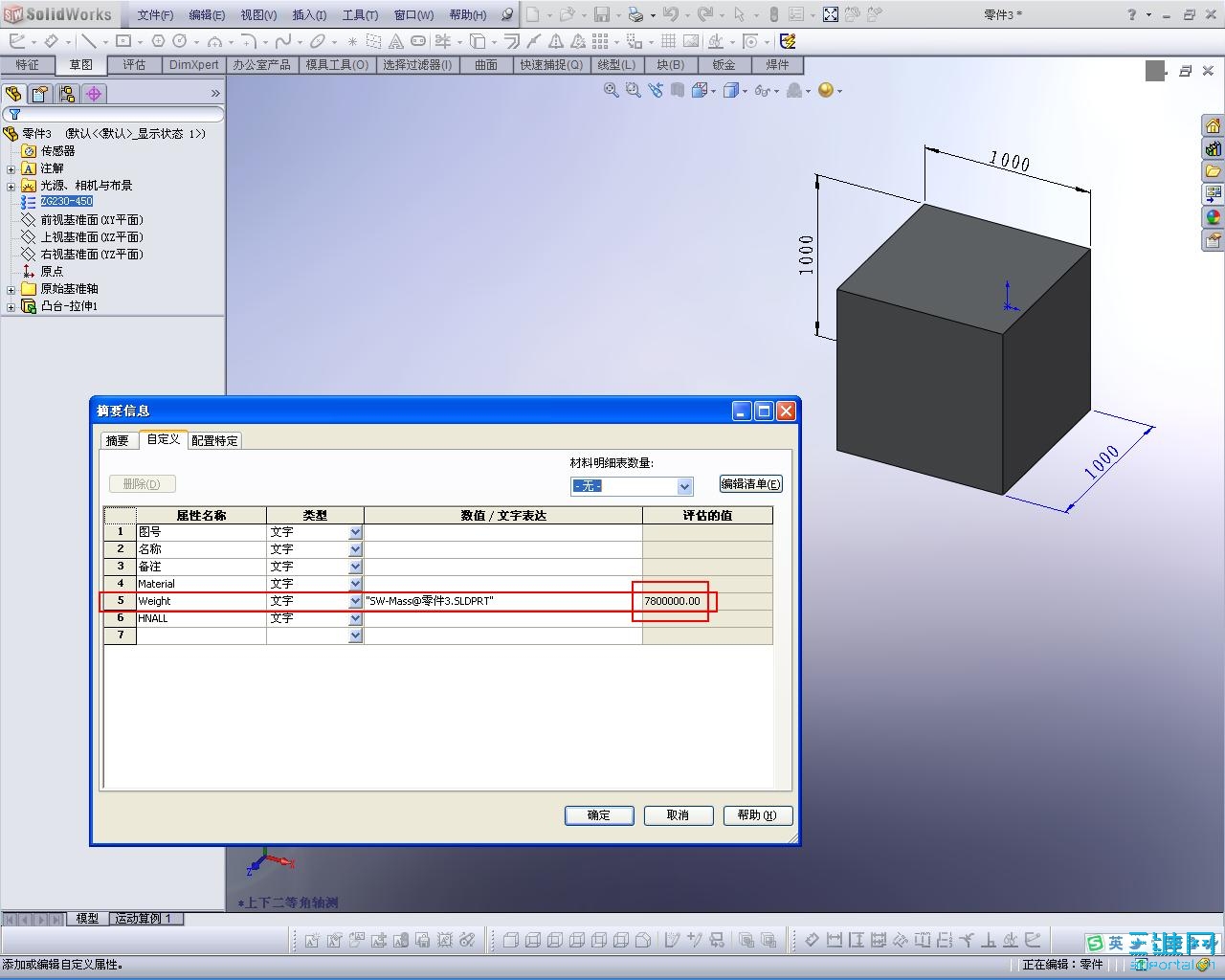
Task: Switch to the 配置特定 tab
Action: (215, 440)
